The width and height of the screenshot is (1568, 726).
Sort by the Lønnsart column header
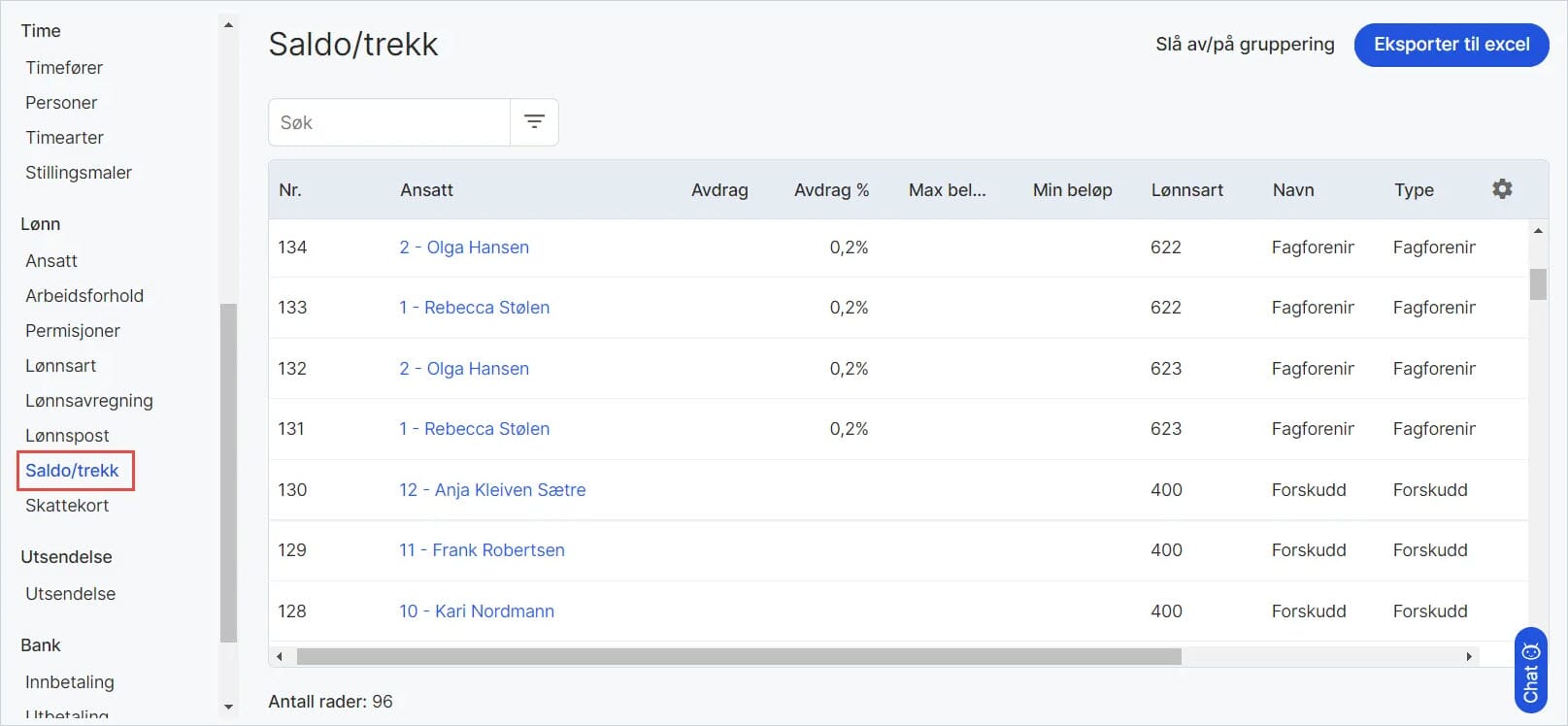1187,190
